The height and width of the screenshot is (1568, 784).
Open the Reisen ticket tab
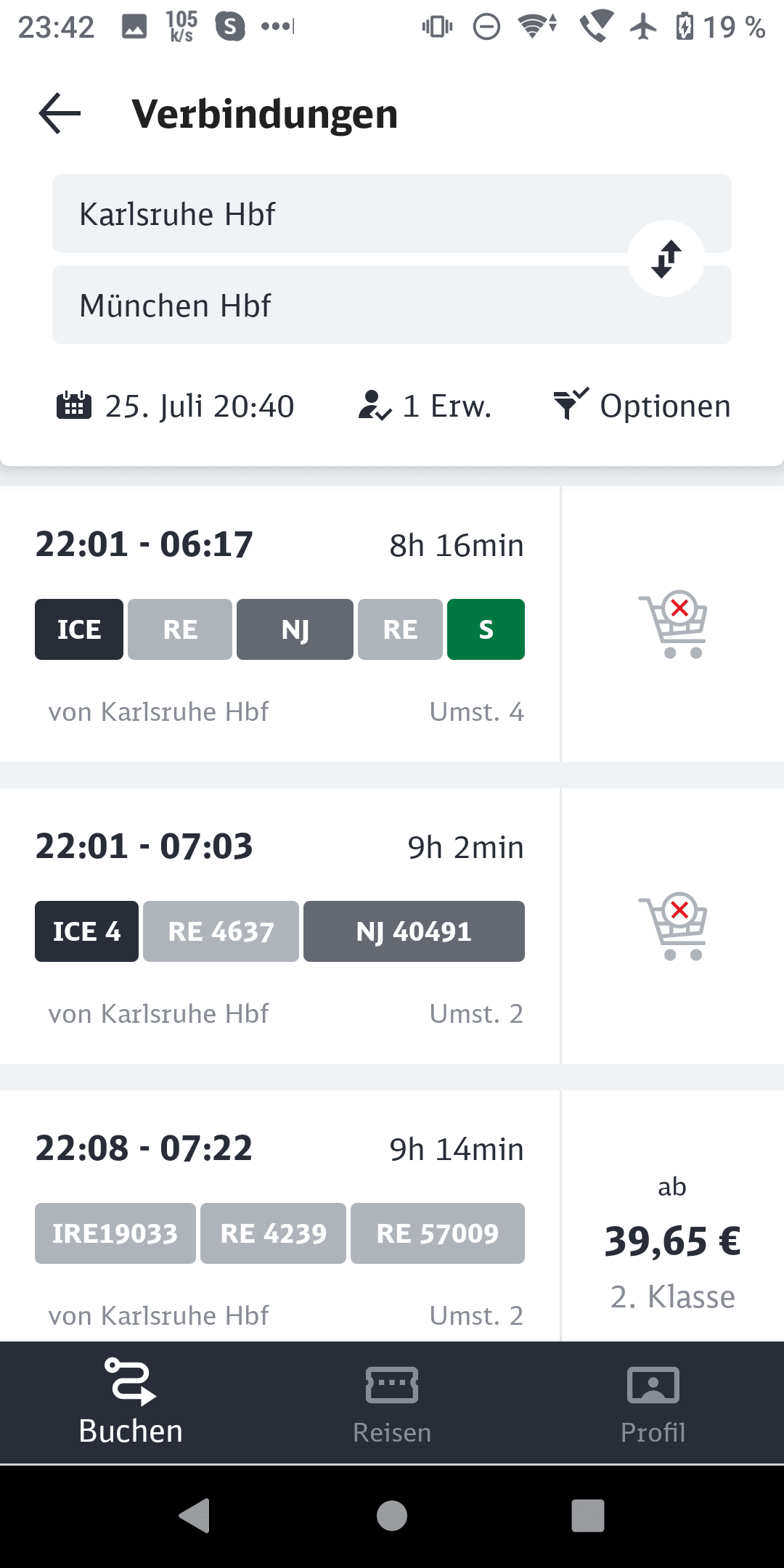pyautogui.click(x=392, y=1402)
